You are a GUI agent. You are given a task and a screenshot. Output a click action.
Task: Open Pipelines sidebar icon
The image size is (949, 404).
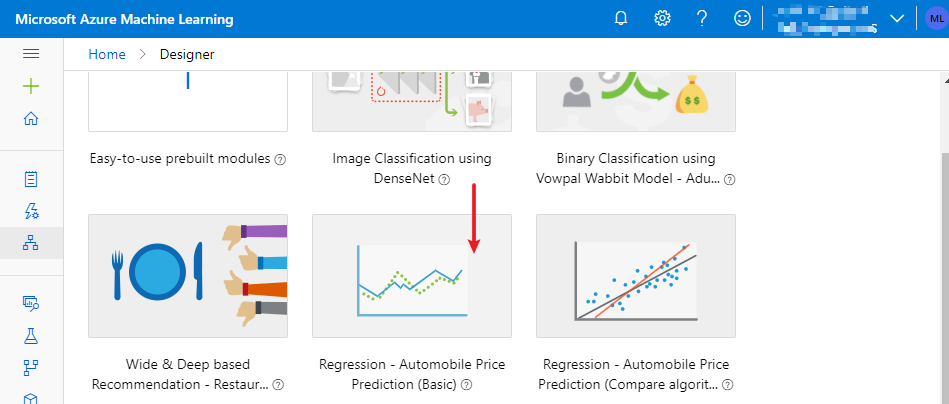(x=31, y=367)
